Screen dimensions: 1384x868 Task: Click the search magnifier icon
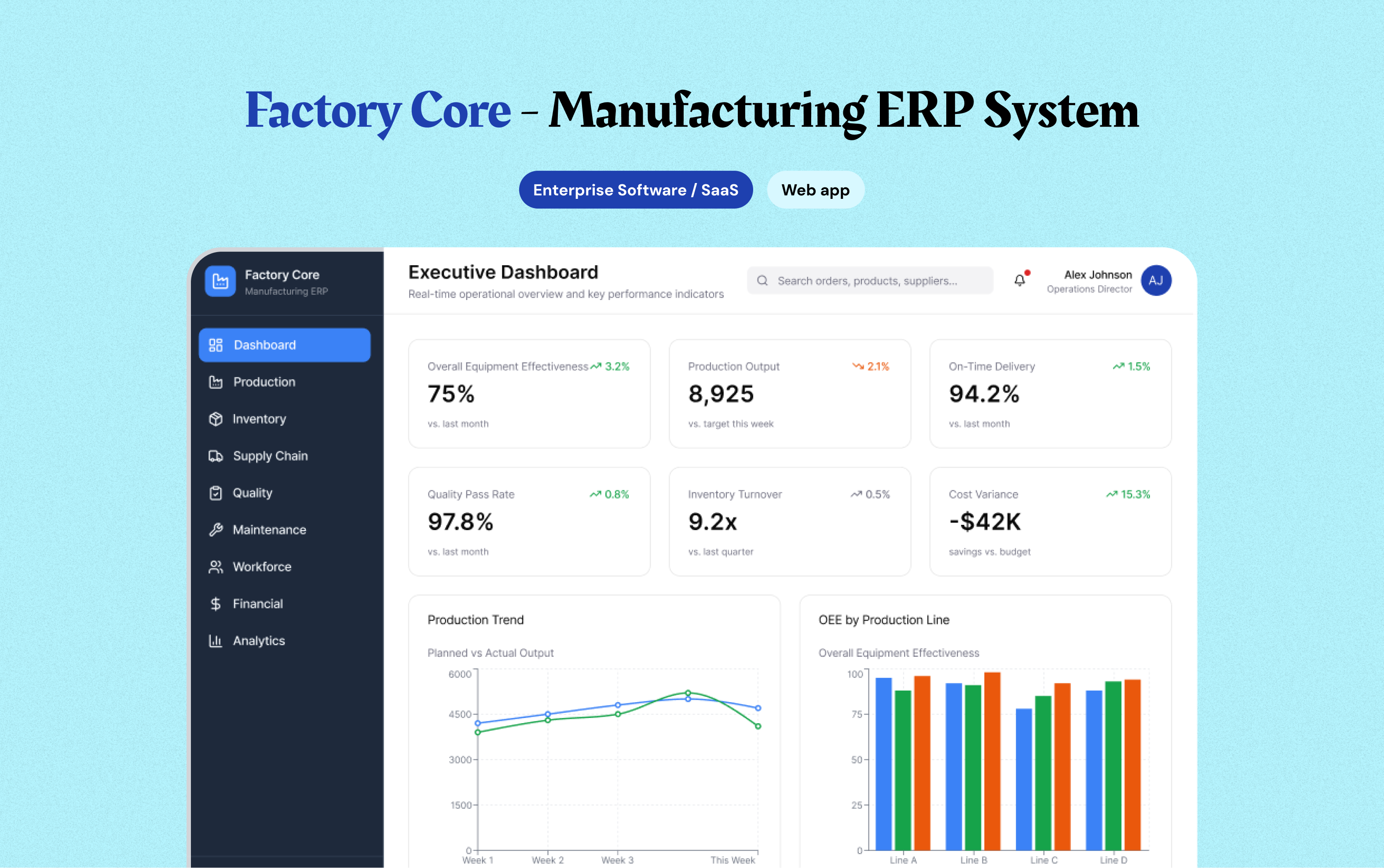point(762,281)
